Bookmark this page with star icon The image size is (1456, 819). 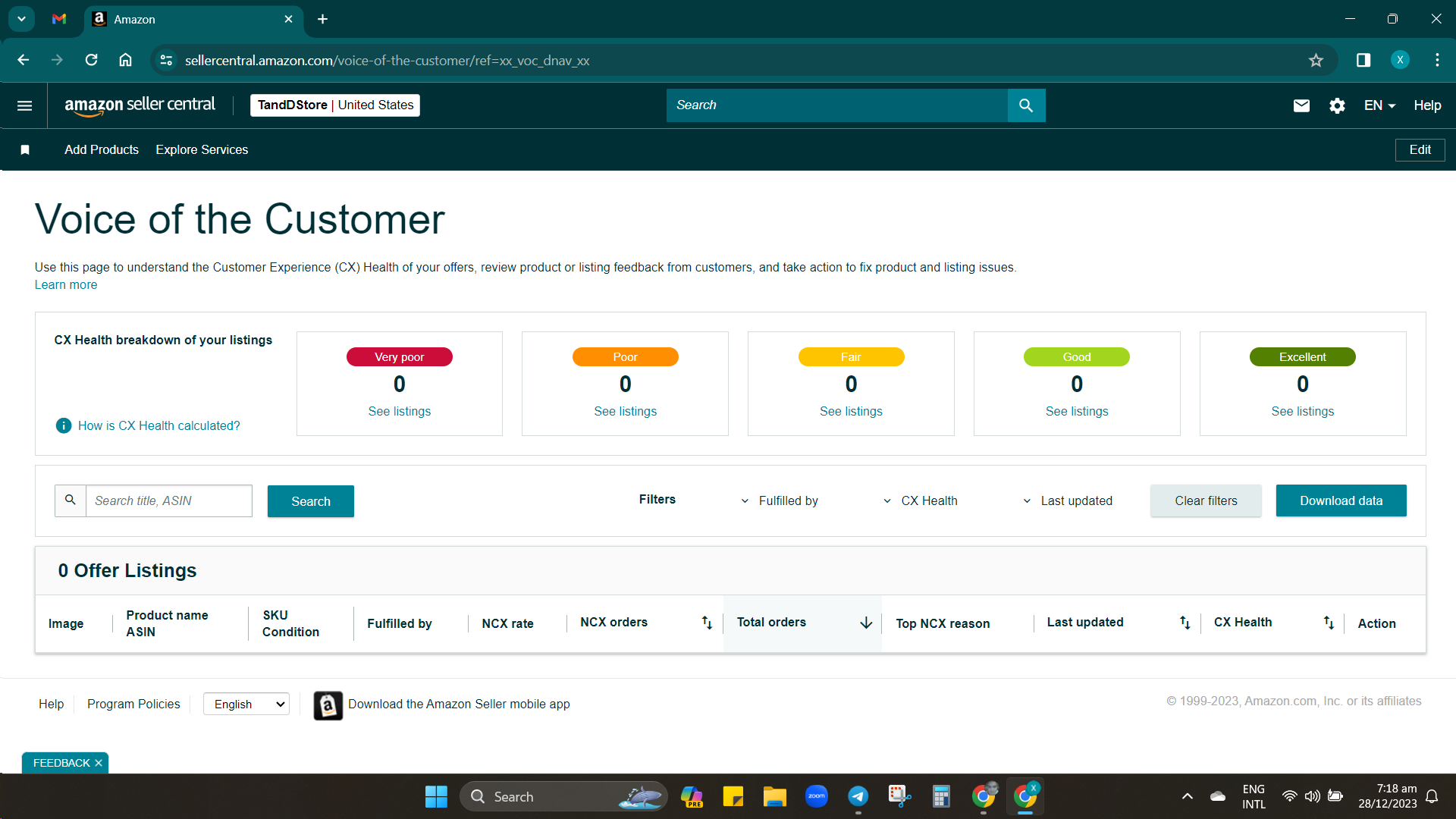1316,61
